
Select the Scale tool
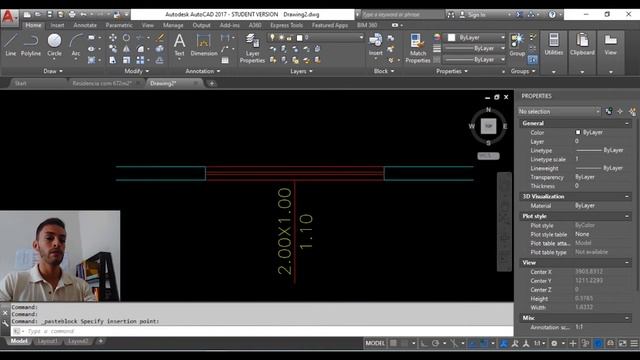point(127,60)
